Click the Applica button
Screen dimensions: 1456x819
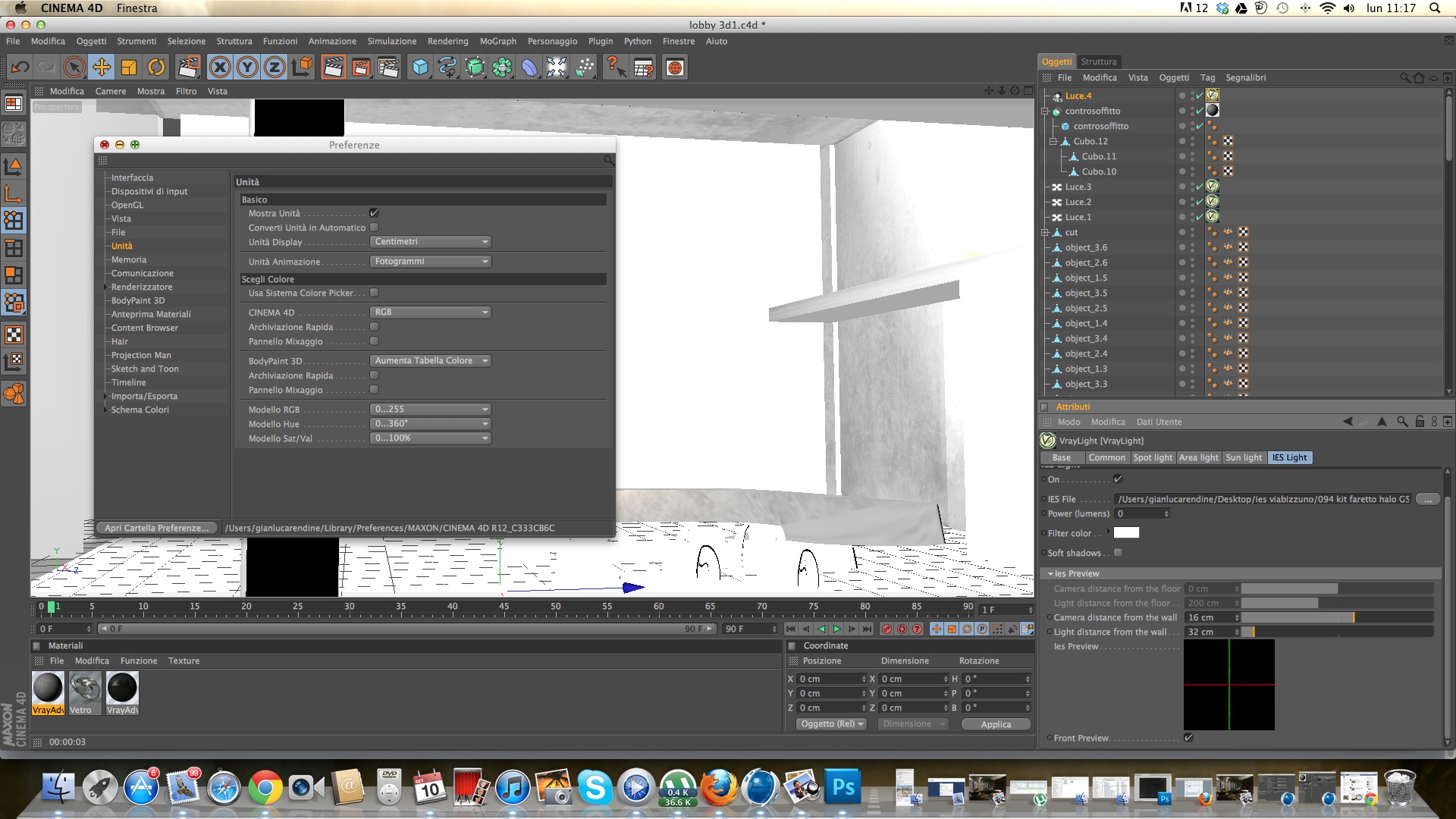(x=996, y=724)
